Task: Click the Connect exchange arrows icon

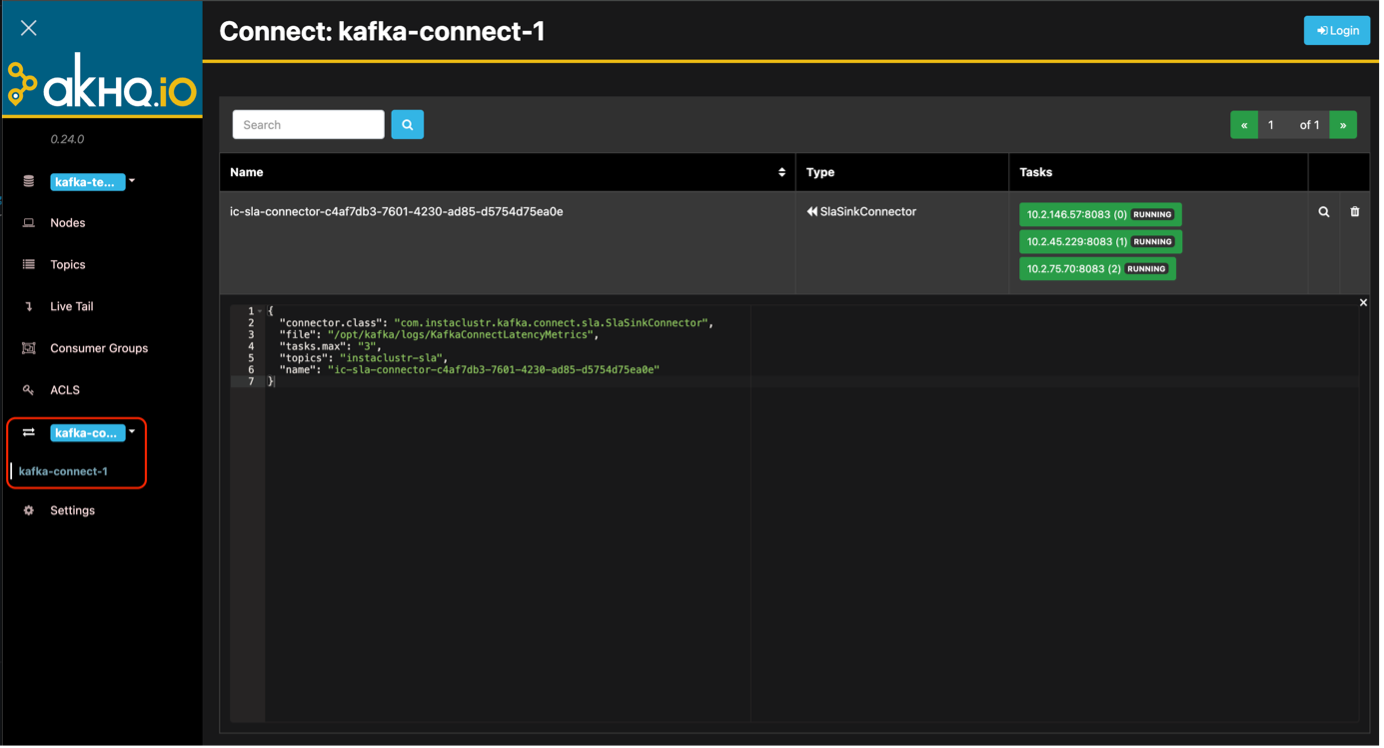Action: pyautogui.click(x=29, y=433)
